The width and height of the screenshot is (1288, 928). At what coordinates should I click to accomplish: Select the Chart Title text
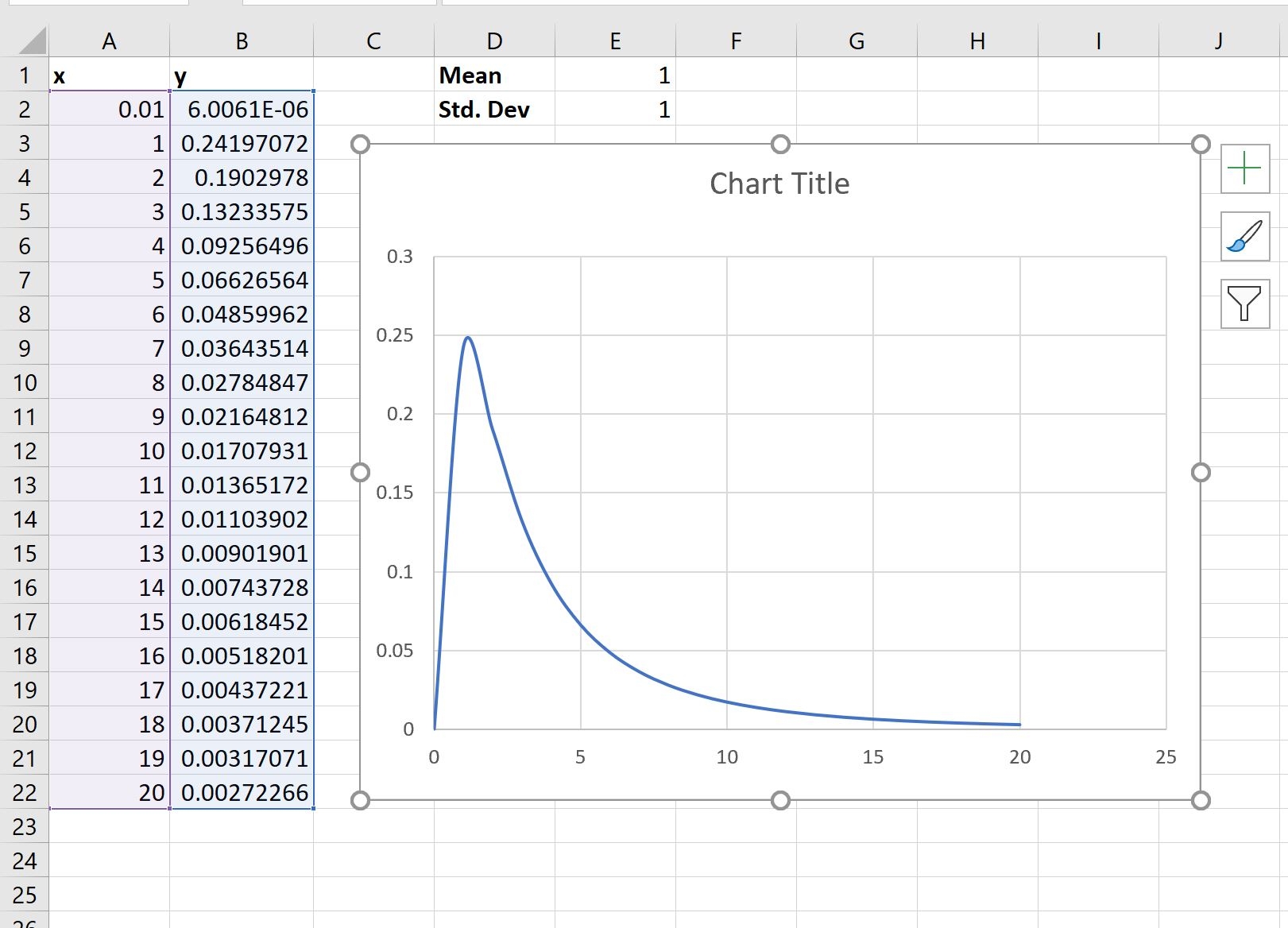point(779,182)
